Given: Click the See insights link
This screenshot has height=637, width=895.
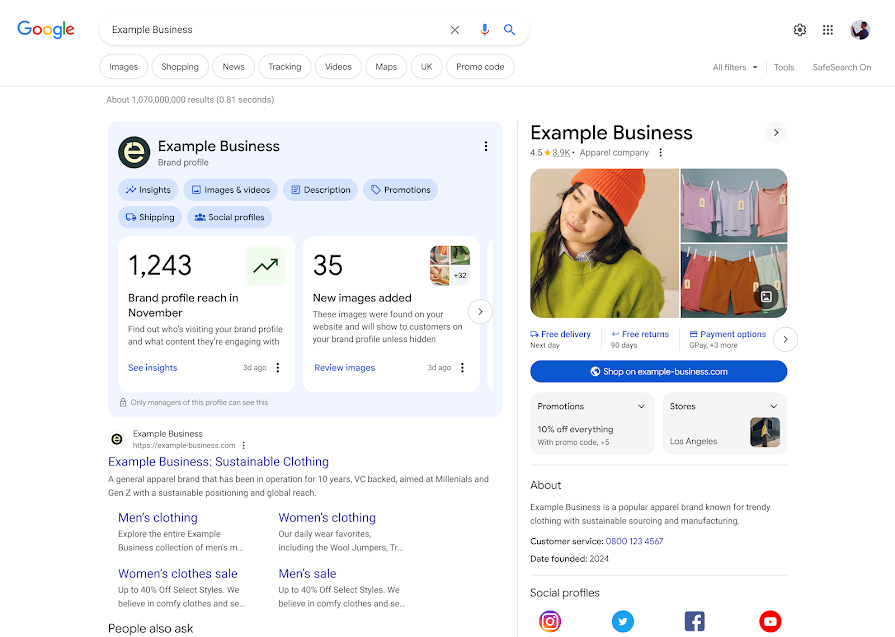Looking at the screenshot, I should tap(152, 368).
